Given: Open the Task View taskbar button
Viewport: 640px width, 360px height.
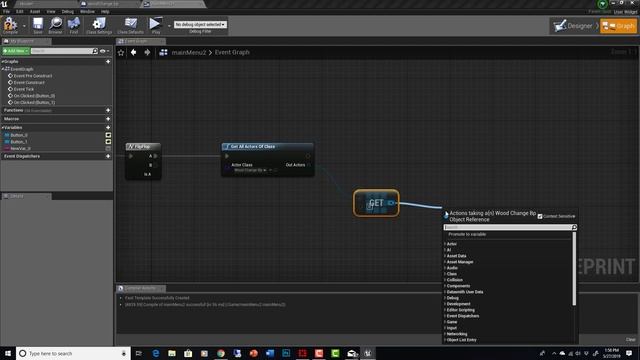Looking at the screenshot, I should tap(139, 353).
